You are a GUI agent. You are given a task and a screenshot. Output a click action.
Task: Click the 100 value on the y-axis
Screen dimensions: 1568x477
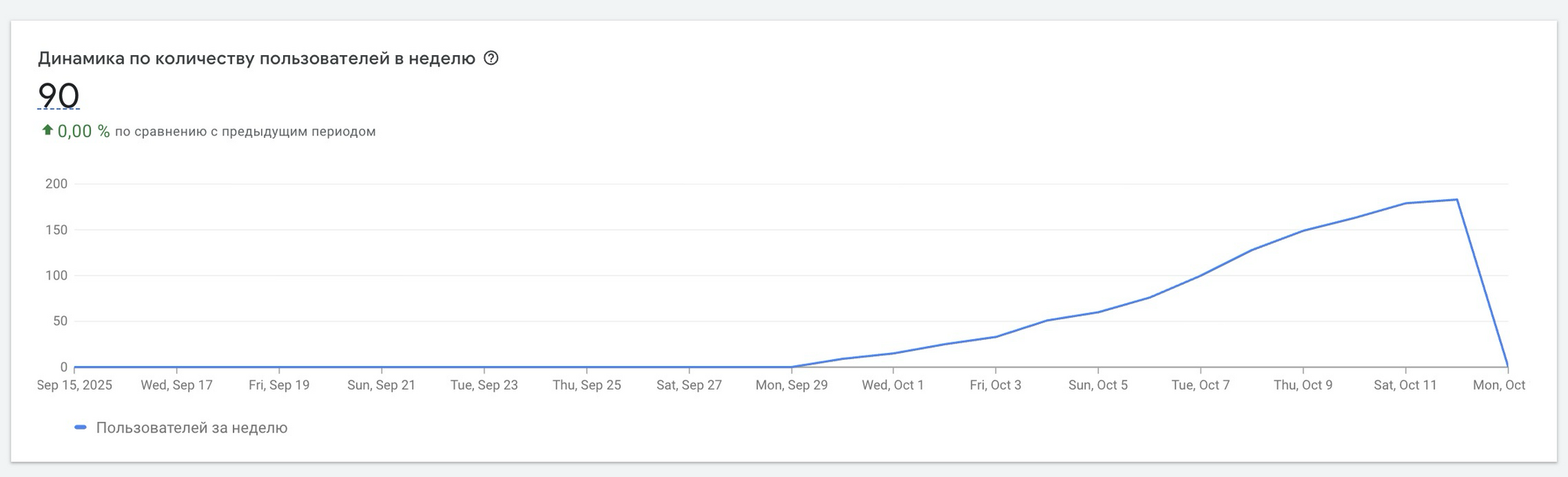[x=57, y=276]
